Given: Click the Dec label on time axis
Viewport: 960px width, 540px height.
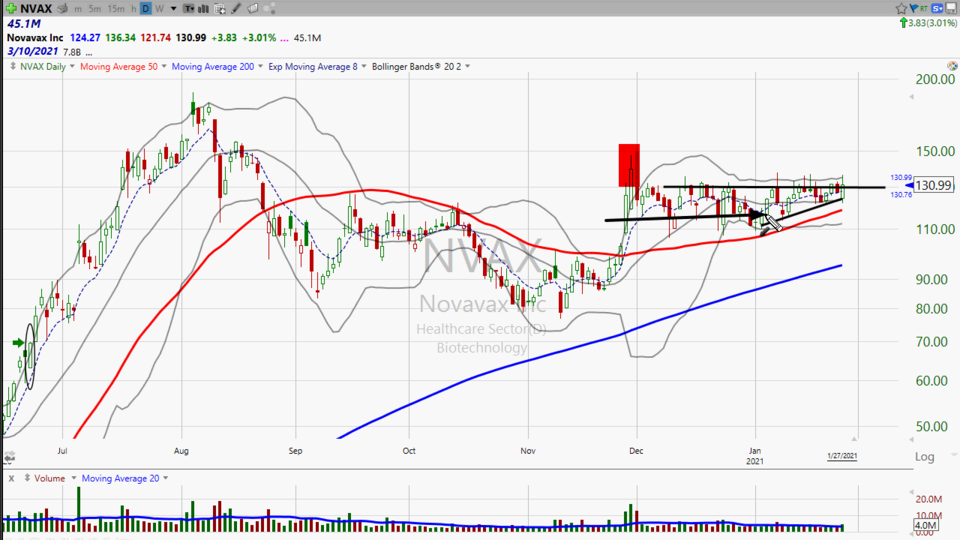Looking at the screenshot, I should click(x=636, y=451).
